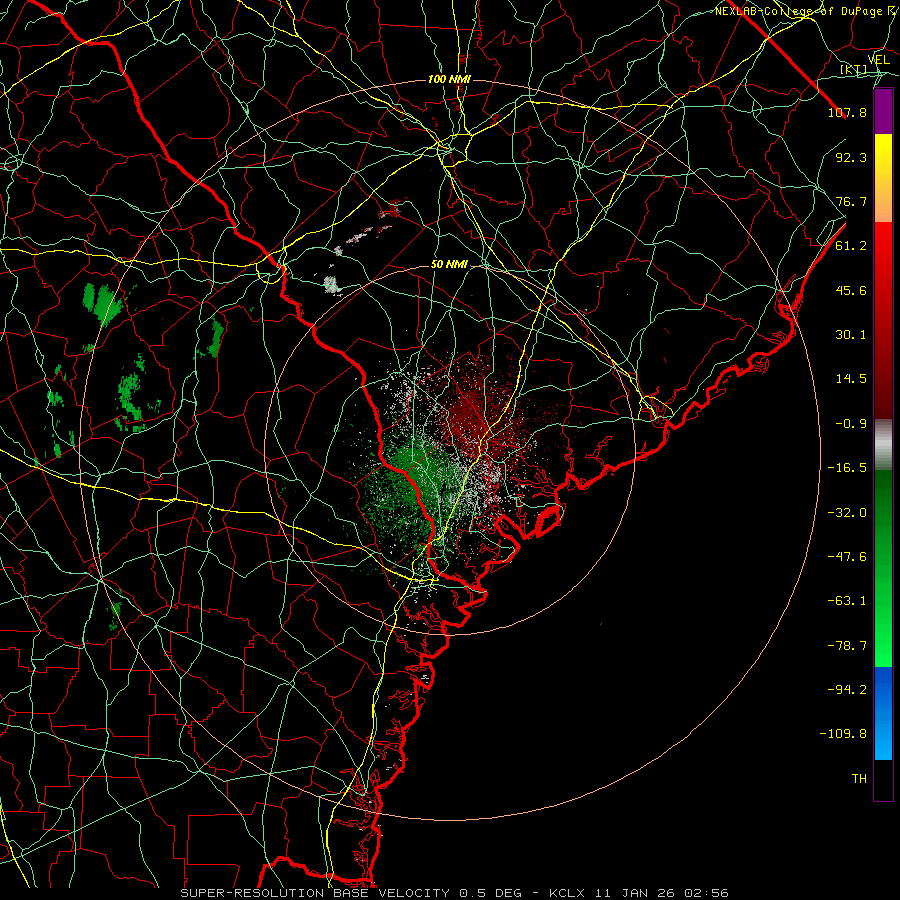
Task: Click the gray near-zero segment of color bar
Action: [883, 445]
